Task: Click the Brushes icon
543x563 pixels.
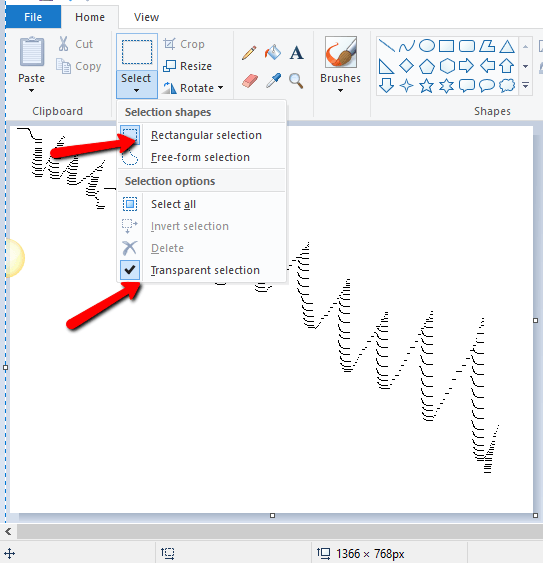Action: click(340, 52)
